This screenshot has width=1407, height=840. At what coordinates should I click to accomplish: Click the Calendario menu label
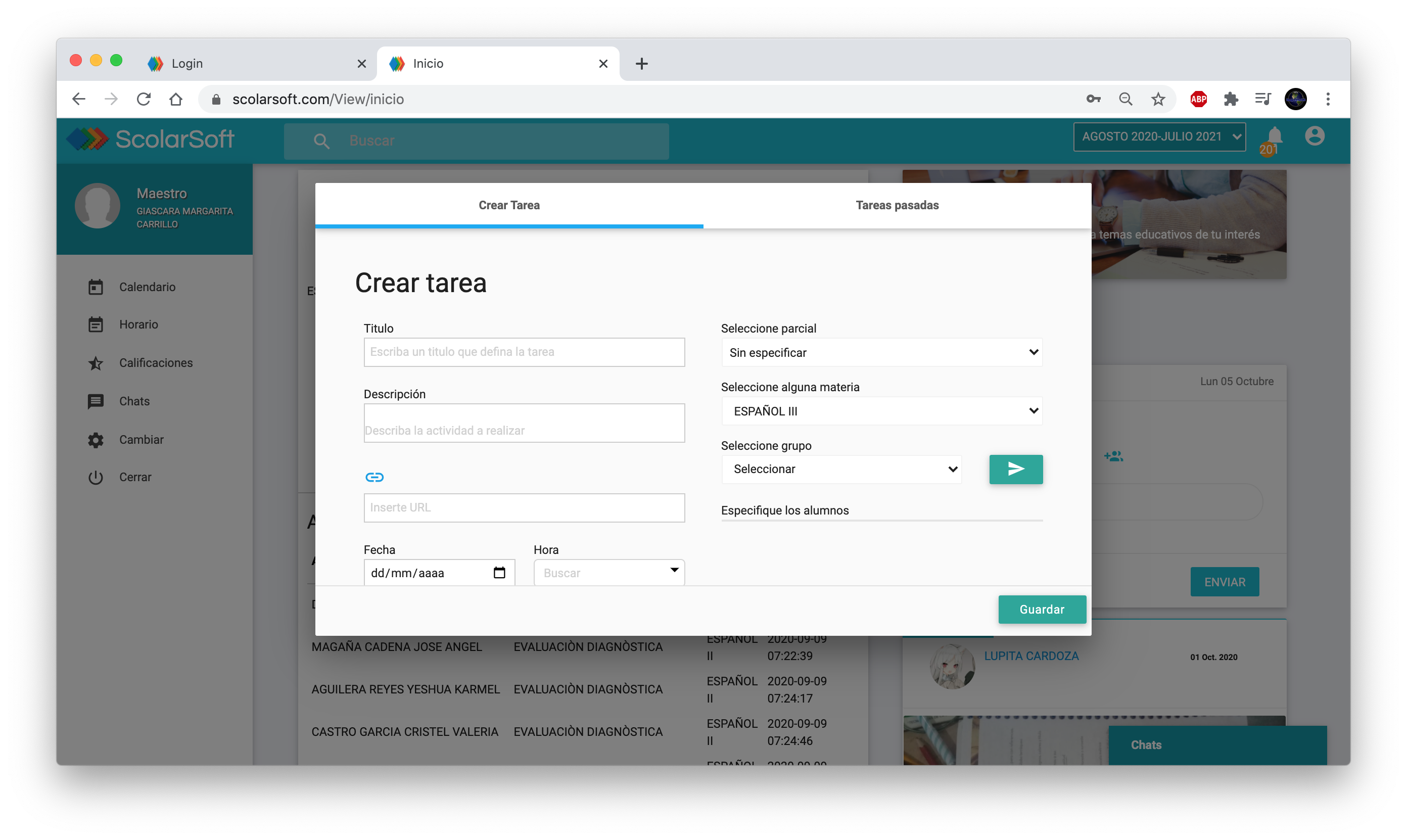[147, 287]
